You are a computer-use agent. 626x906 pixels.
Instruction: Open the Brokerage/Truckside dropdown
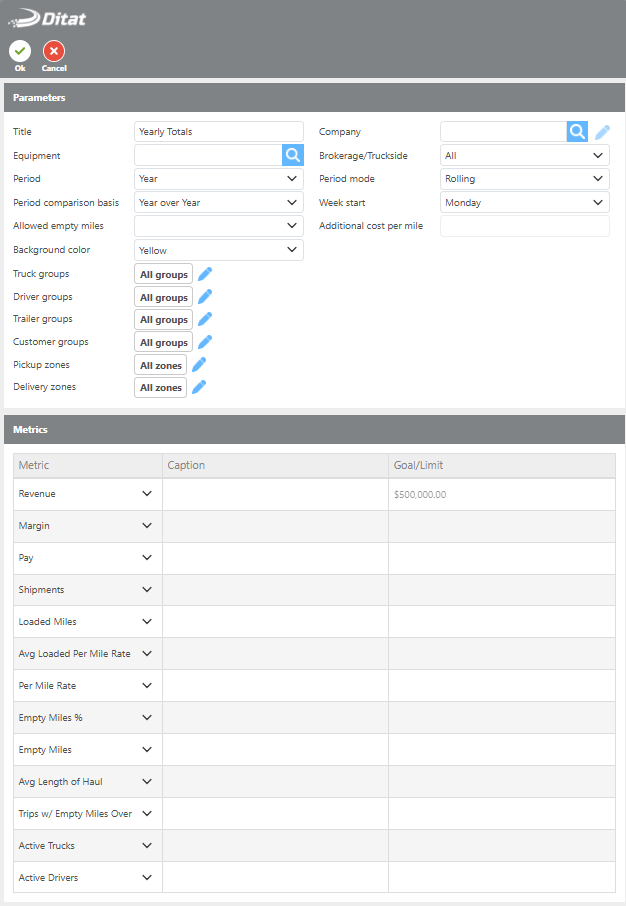click(524, 156)
